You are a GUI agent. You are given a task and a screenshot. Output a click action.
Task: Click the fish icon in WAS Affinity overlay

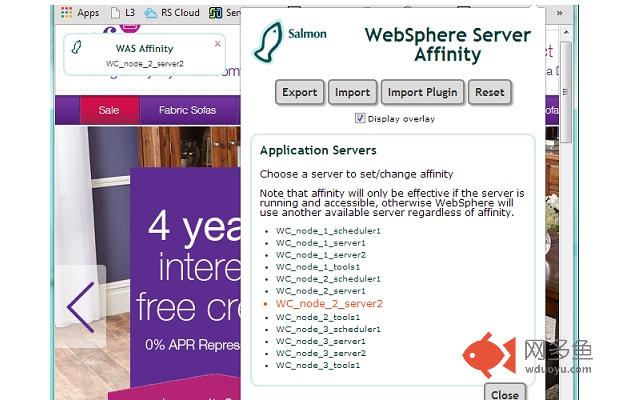76,47
